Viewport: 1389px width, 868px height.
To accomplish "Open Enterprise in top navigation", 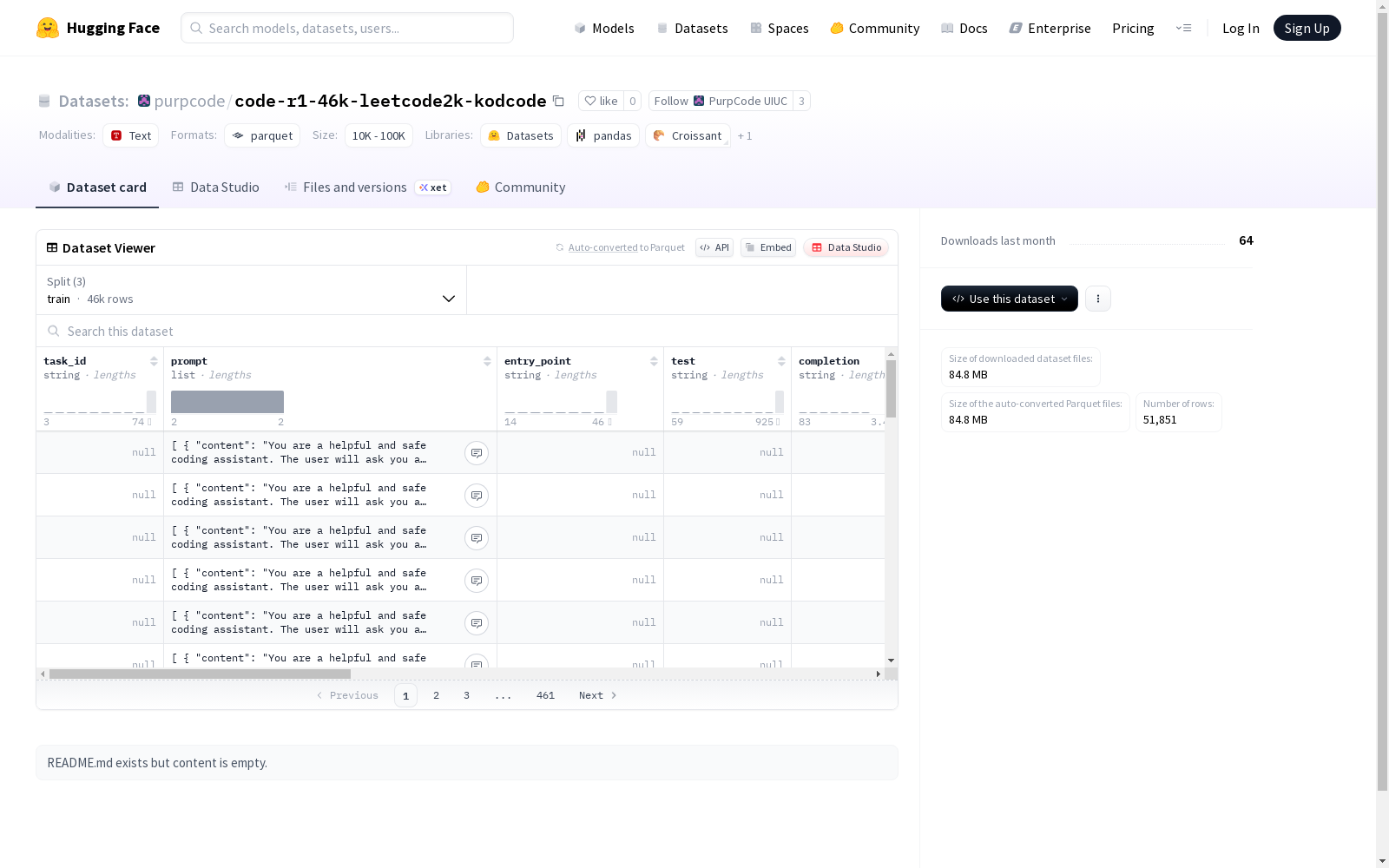I will tap(1050, 28).
